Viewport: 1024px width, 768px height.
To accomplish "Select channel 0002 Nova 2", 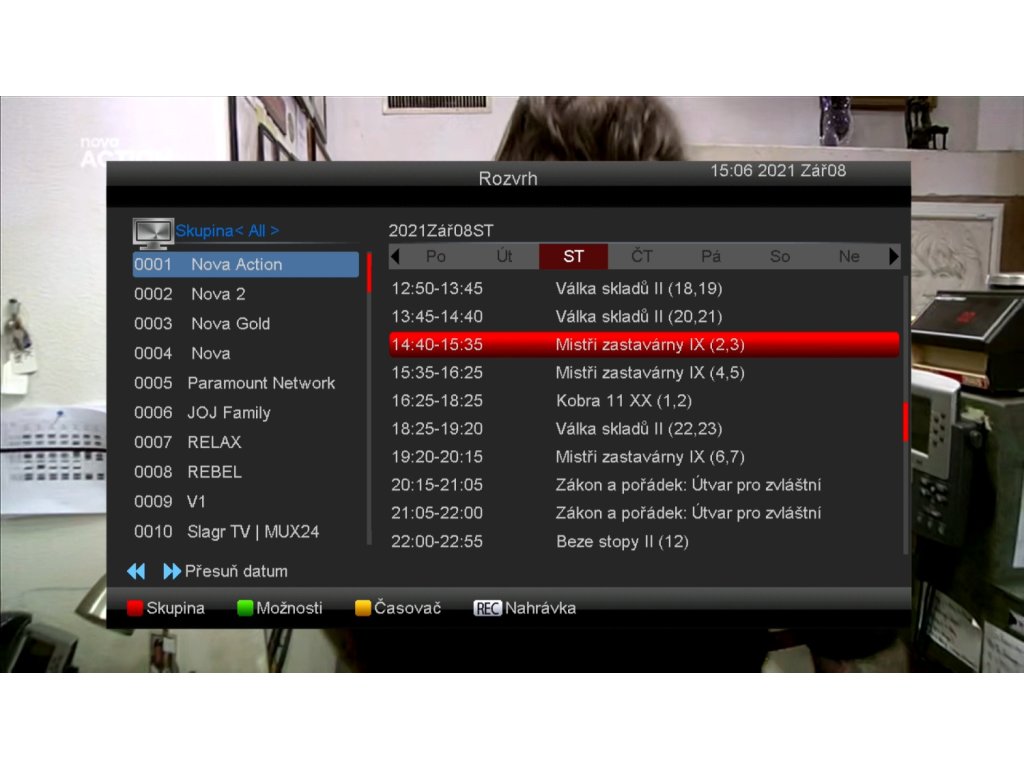I will point(246,294).
